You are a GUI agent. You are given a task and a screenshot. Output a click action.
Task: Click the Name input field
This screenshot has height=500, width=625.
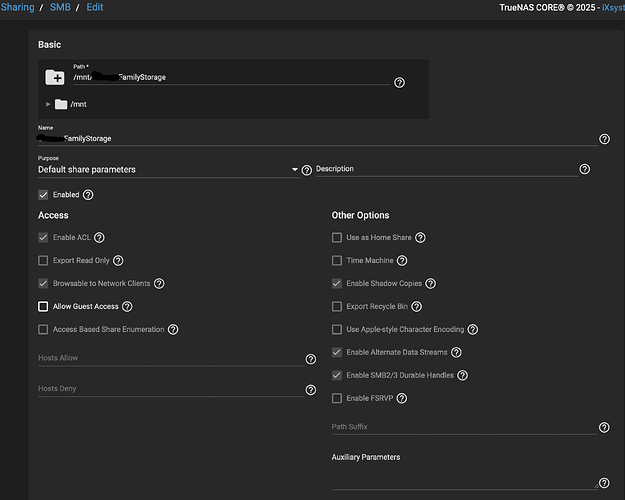pos(318,139)
